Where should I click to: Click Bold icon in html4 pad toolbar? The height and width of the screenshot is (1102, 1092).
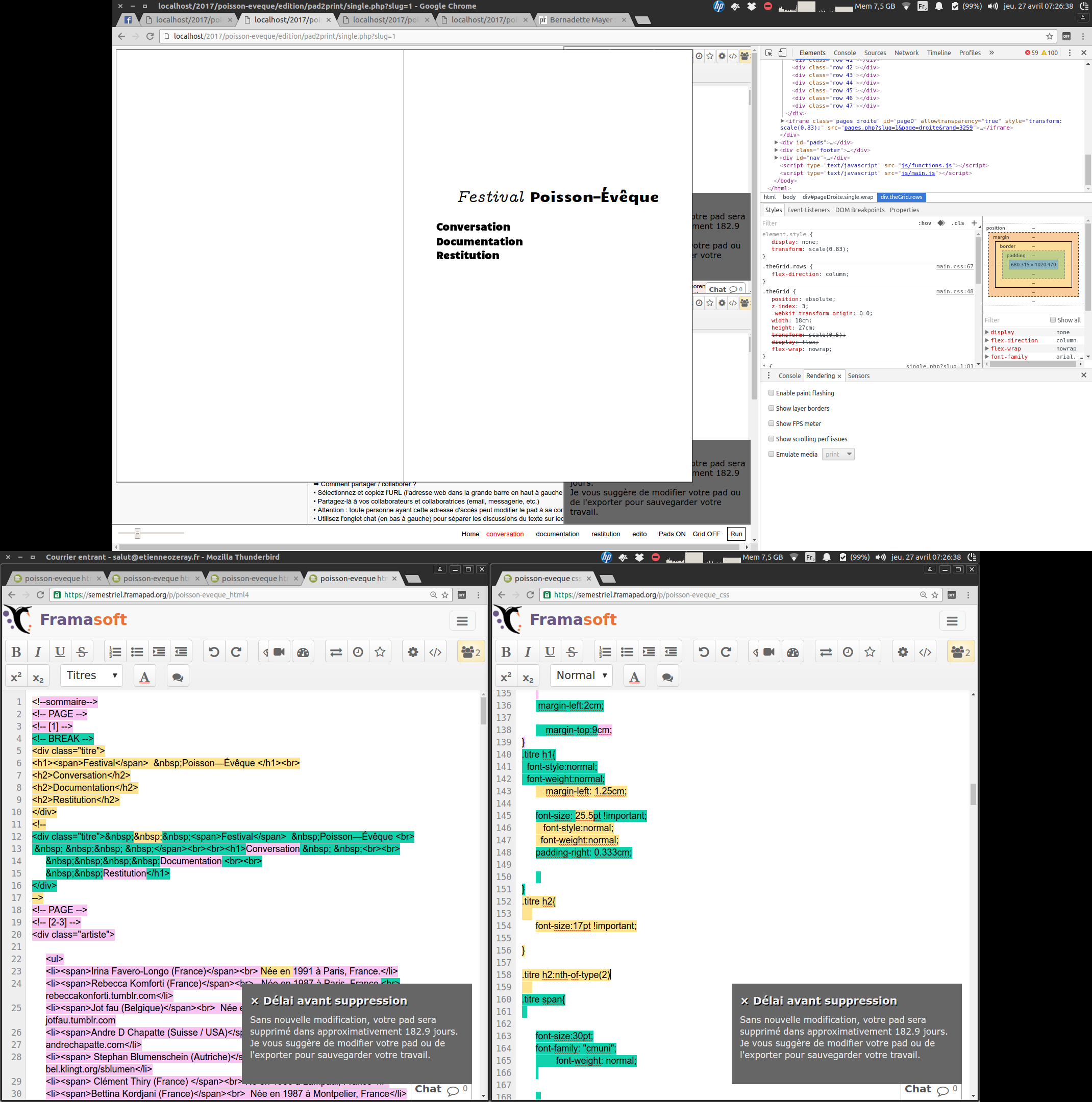tap(16, 652)
